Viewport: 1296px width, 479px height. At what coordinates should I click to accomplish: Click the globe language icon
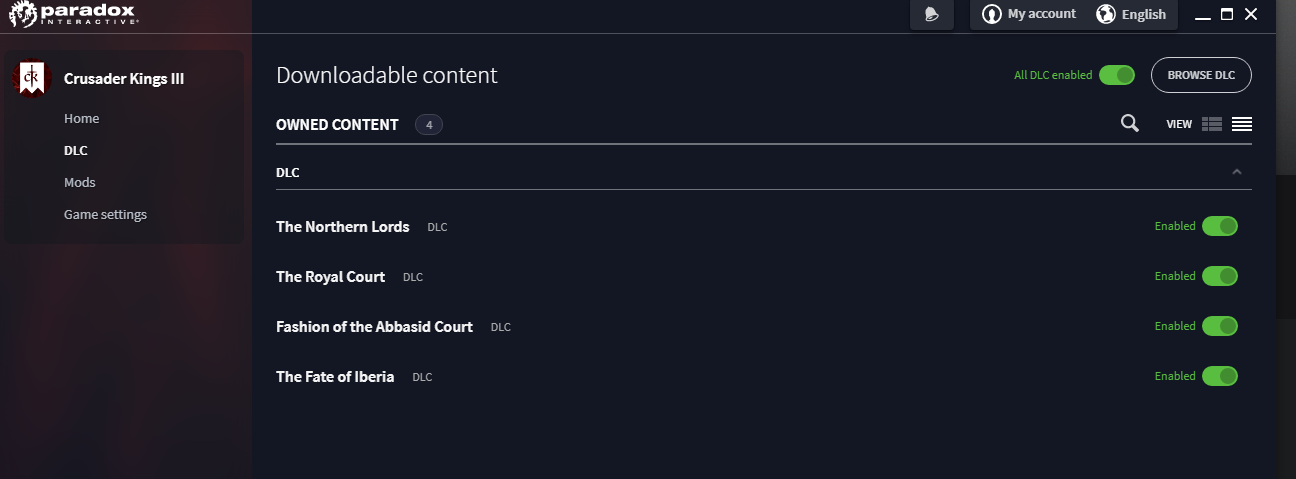[1105, 14]
